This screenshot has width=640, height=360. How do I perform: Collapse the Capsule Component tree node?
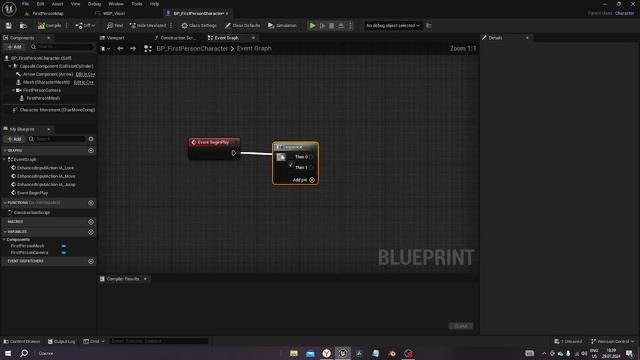(11, 66)
